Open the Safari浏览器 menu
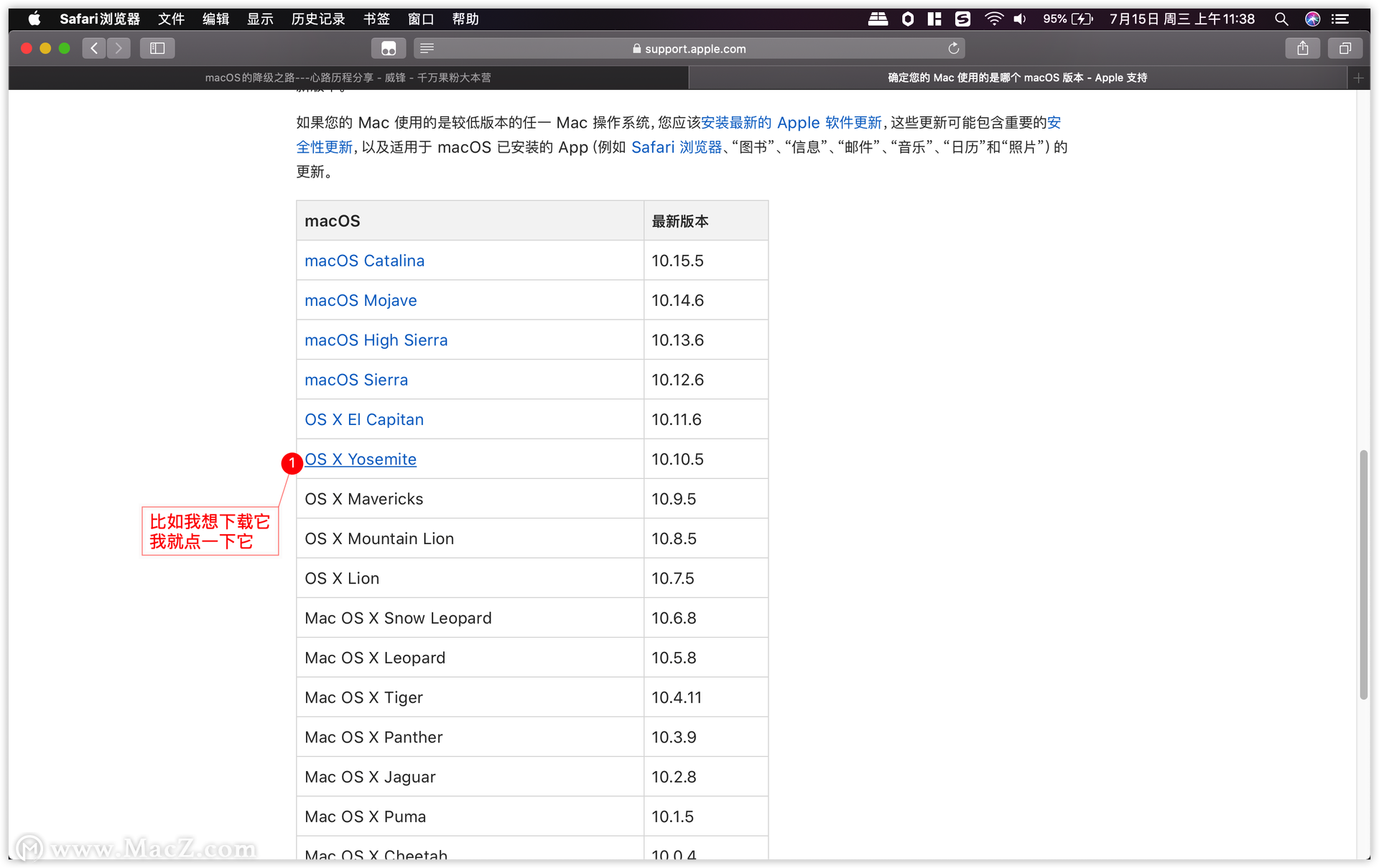This screenshot has width=1379, height=868. point(100,19)
